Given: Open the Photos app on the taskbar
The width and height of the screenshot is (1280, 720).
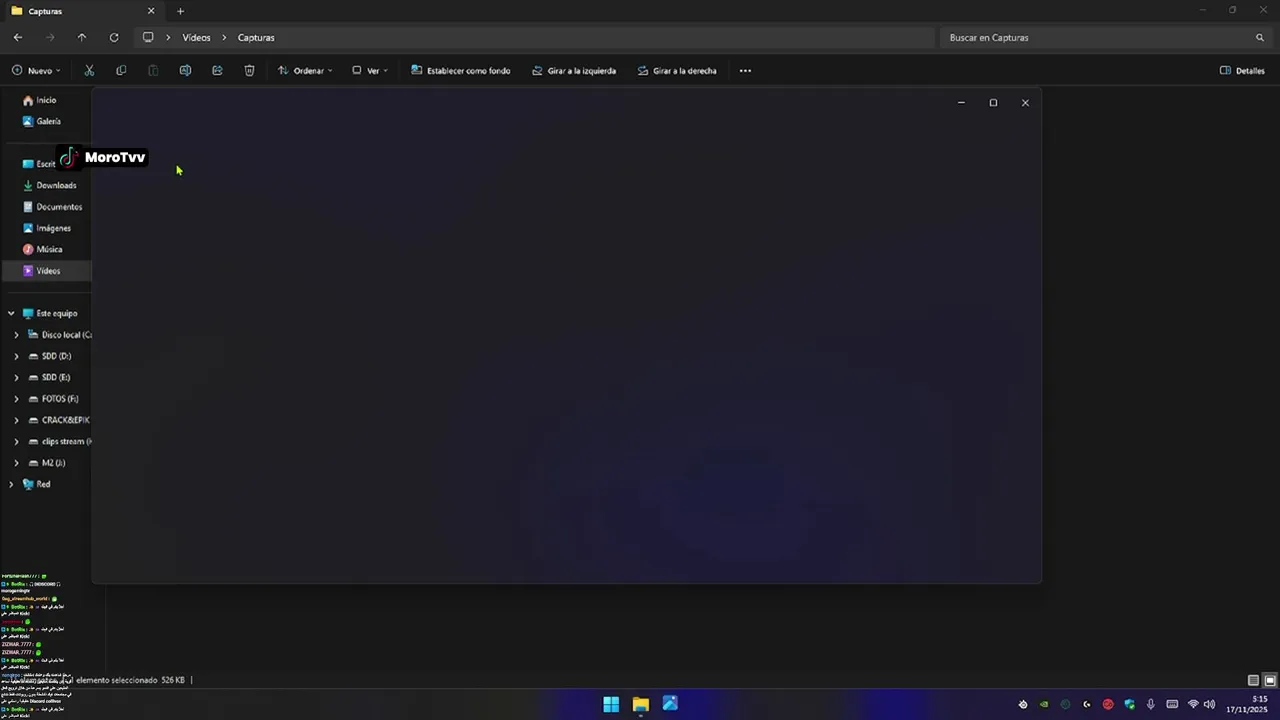Looking at the screenshot, I should [670, 704].
